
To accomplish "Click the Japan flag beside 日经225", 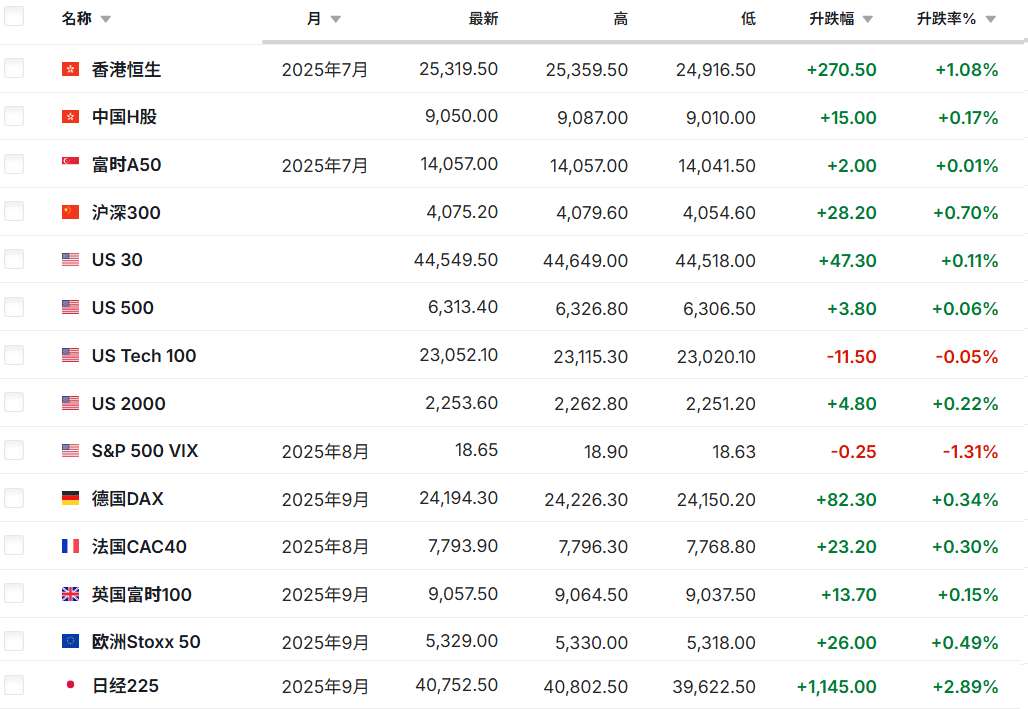I will 70,685.
